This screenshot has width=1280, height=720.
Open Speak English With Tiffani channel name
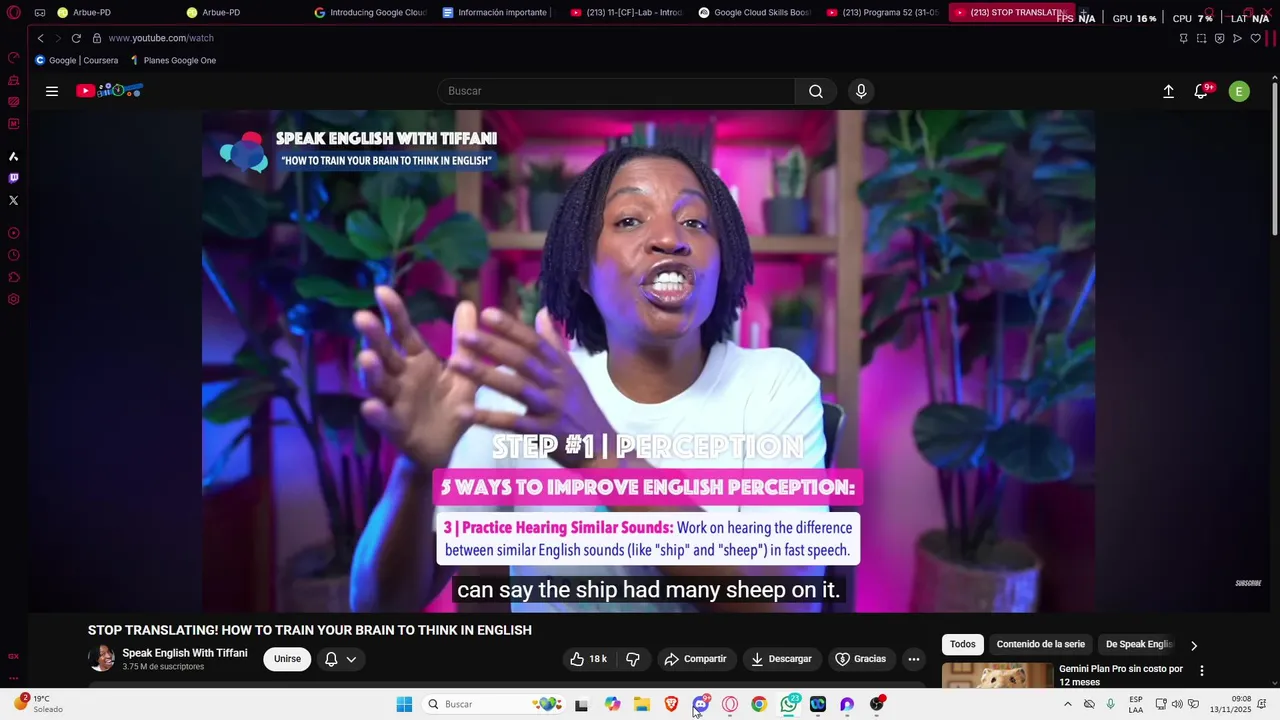(185, 653)
